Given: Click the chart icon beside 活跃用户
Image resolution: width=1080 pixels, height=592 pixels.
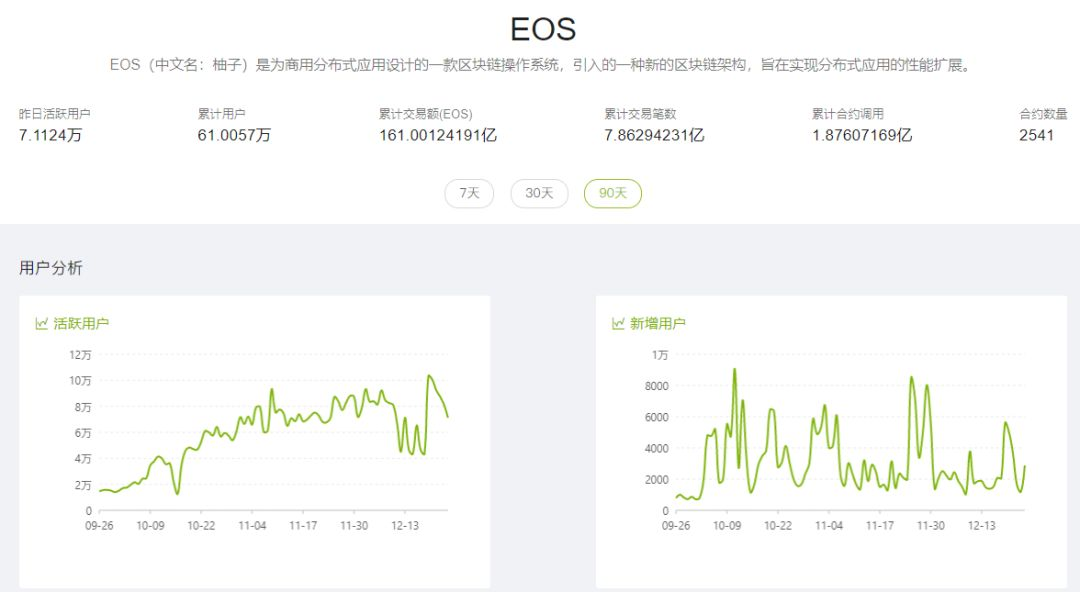Looking at the screenshot, I should tap(41, 323).
